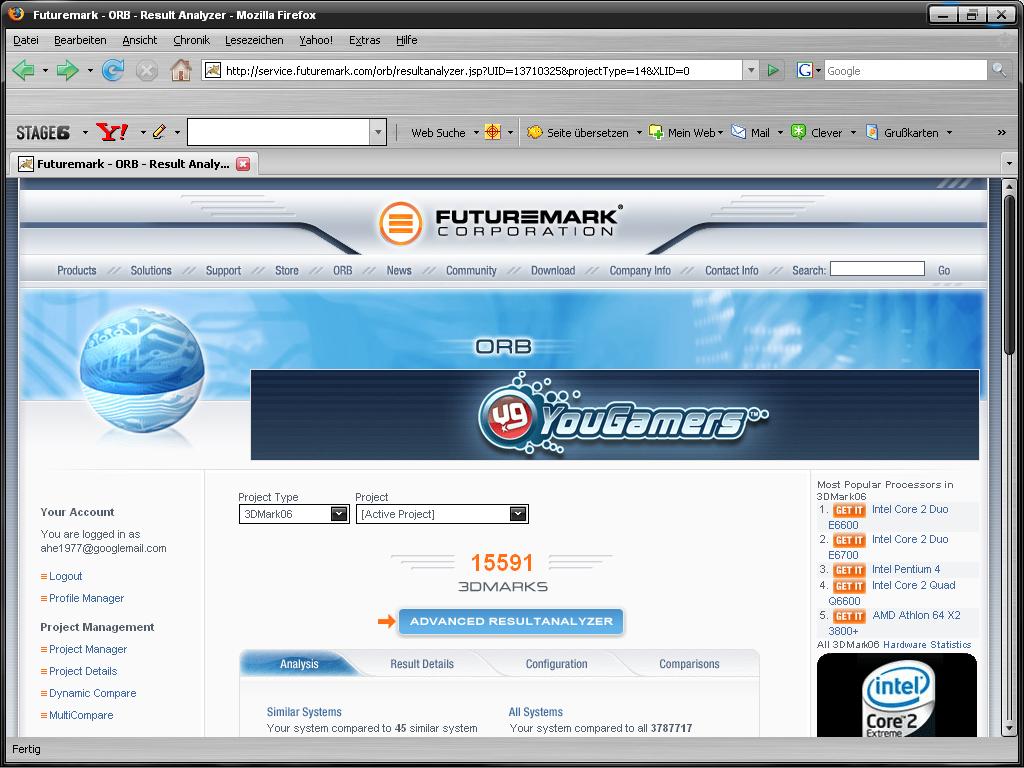
Task: Click the GET IT badge for Intel Pentium 4
Action: (849, 570)
